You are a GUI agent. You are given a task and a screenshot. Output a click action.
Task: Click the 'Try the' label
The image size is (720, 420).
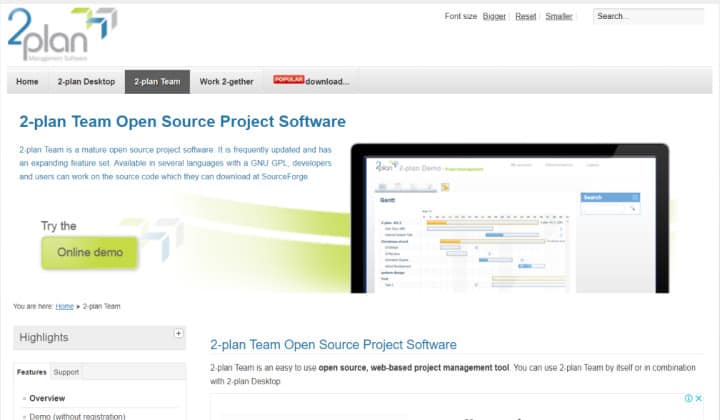click(x=58, y=226)
